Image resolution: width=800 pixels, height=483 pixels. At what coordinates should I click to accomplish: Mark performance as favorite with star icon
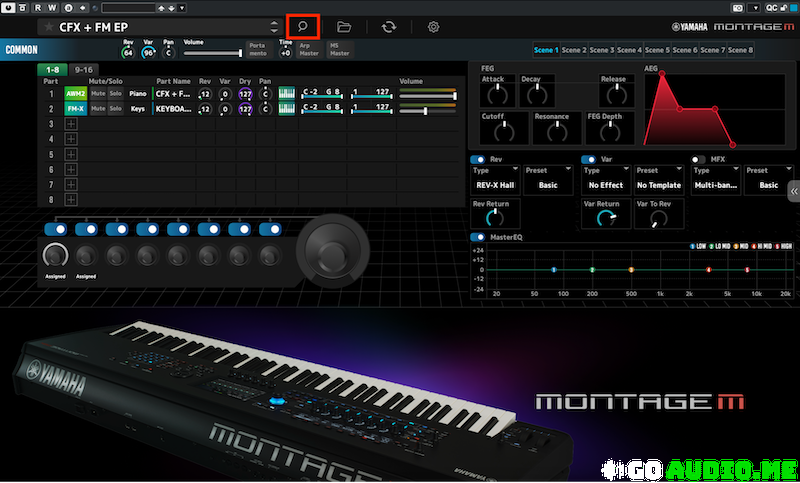[x=48, y=27]
